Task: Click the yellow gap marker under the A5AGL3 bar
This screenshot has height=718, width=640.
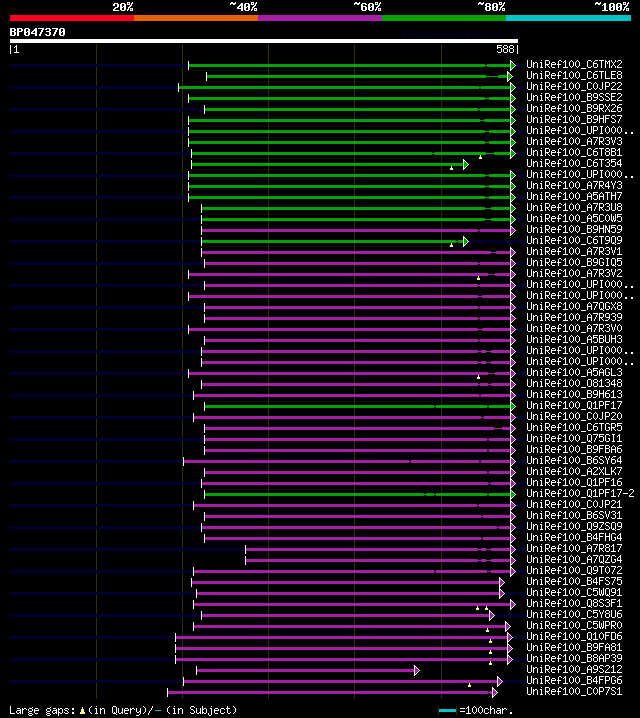Action: [478, 377]
